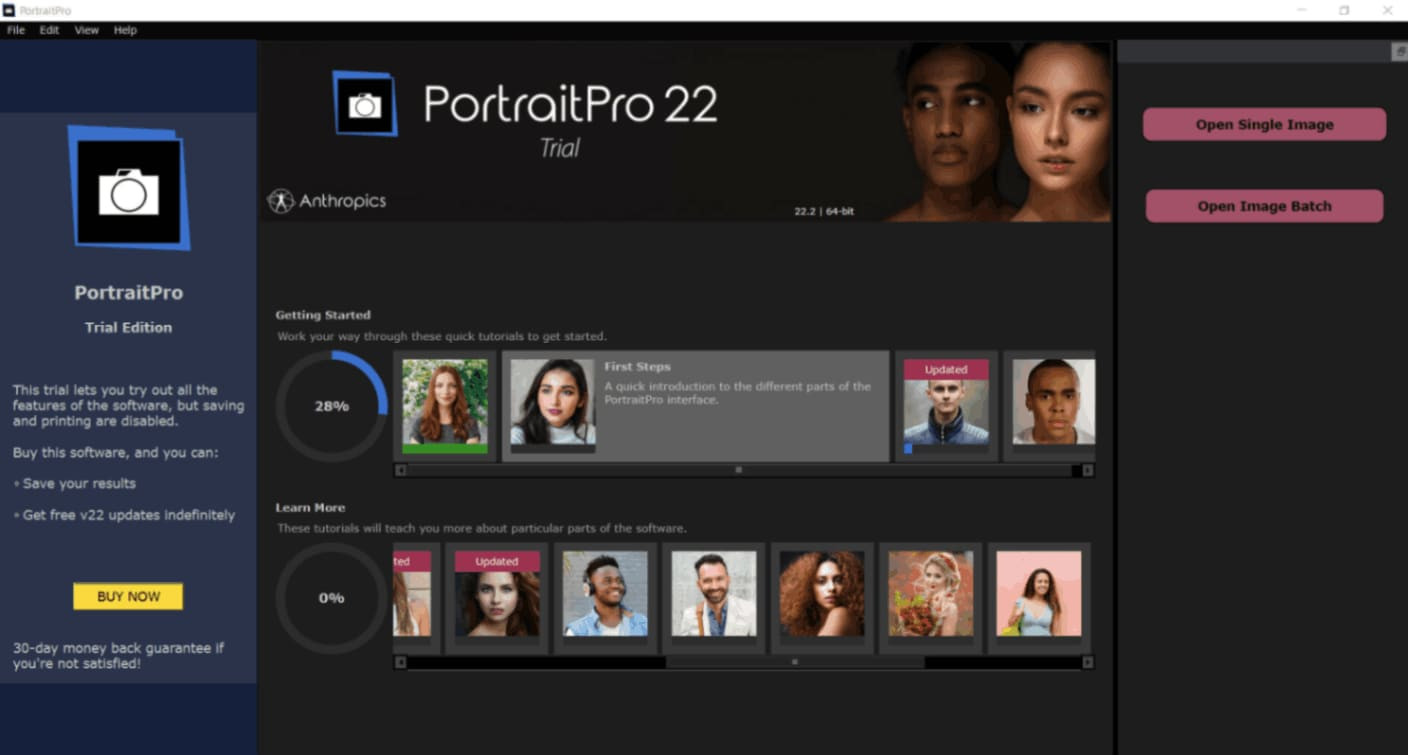
Task: Open the tutorial with bearded man in blazer
Action: pyautogui.click(x=713, y=598)
